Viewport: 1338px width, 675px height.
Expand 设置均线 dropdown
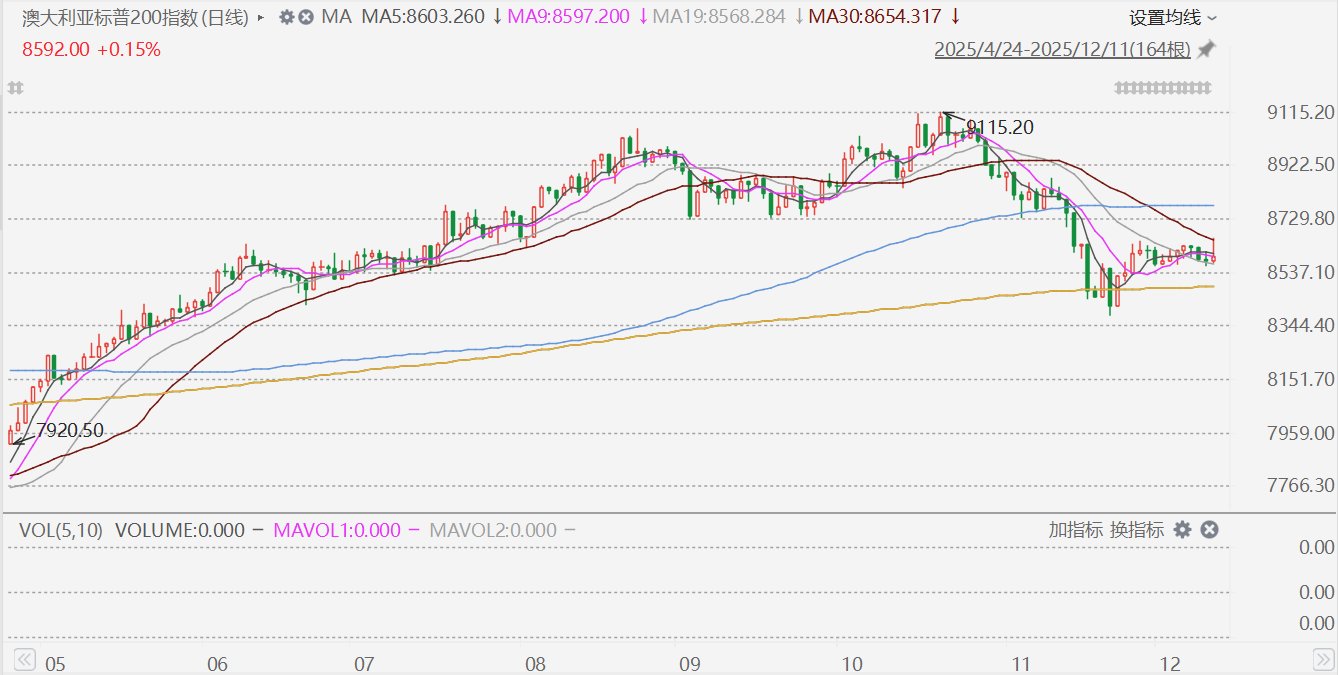(1173, 17)
